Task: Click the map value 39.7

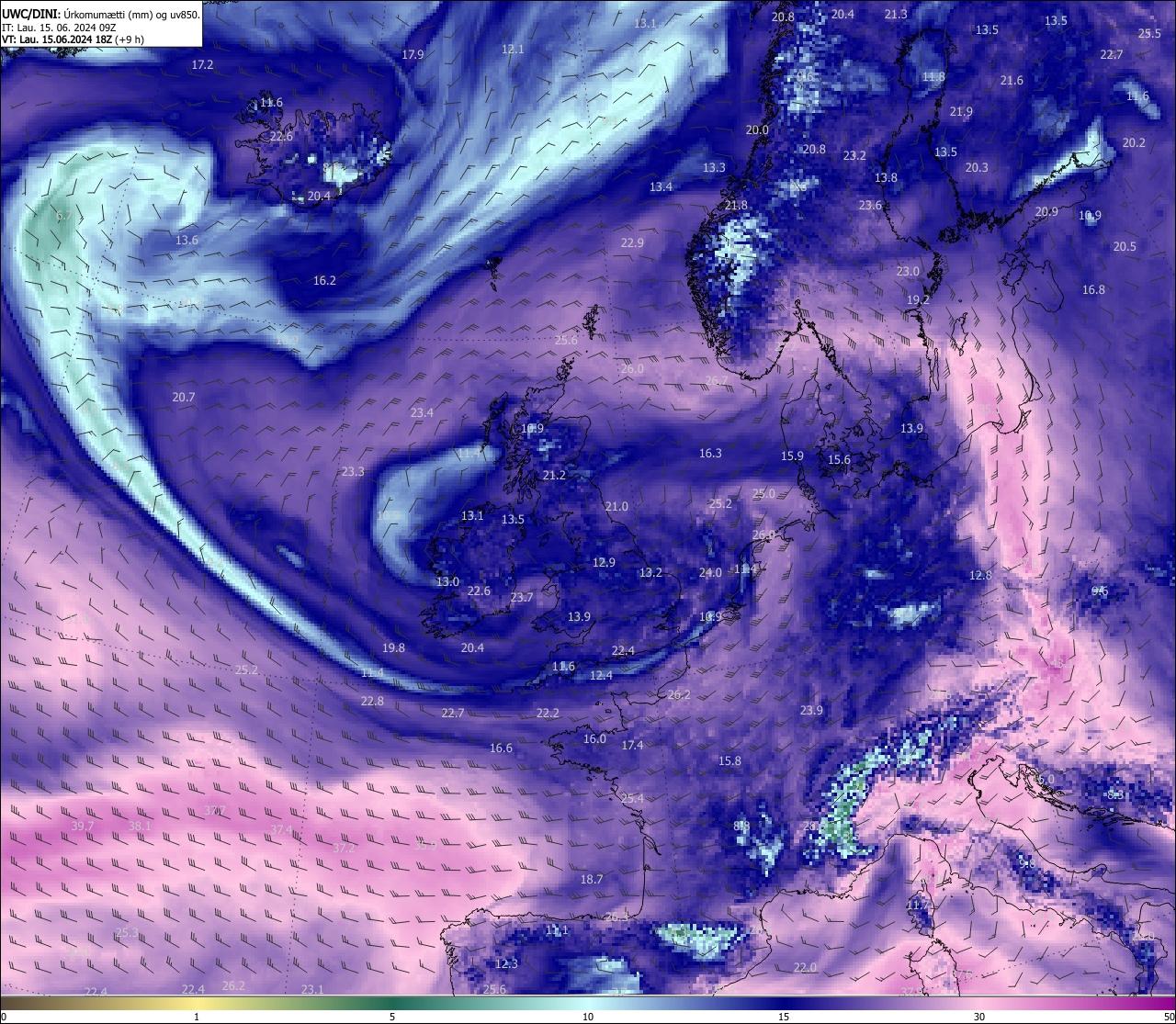Action: [x=83, y=827]
